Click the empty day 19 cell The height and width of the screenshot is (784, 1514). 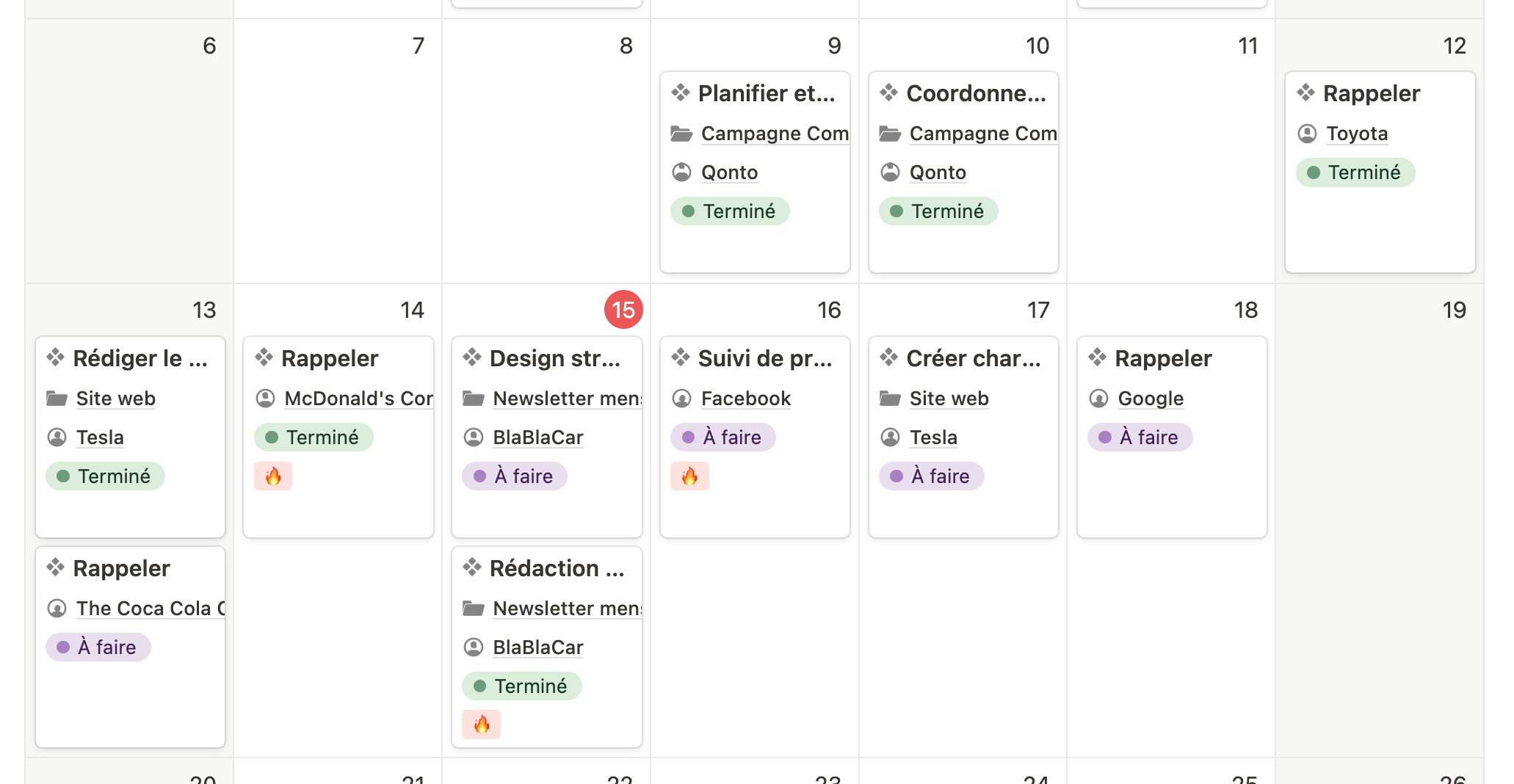pos(1379,514)
